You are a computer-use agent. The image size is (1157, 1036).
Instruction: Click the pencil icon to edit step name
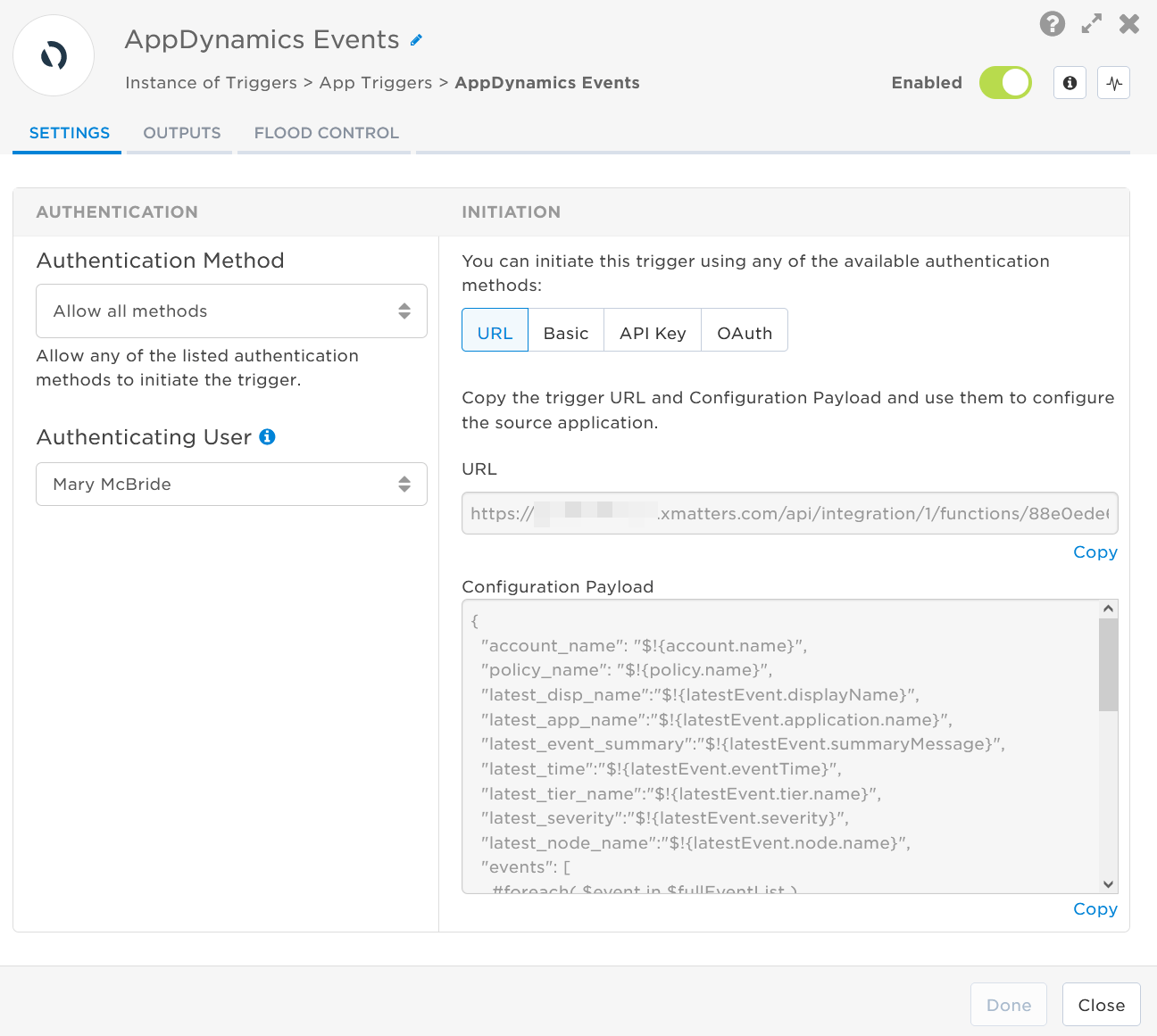(x=416, y=40)
